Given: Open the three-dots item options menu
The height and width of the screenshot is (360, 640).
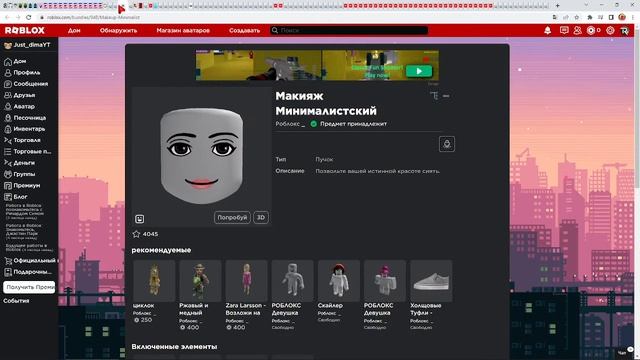Looking at the screenshot, I should click(446, 96).
